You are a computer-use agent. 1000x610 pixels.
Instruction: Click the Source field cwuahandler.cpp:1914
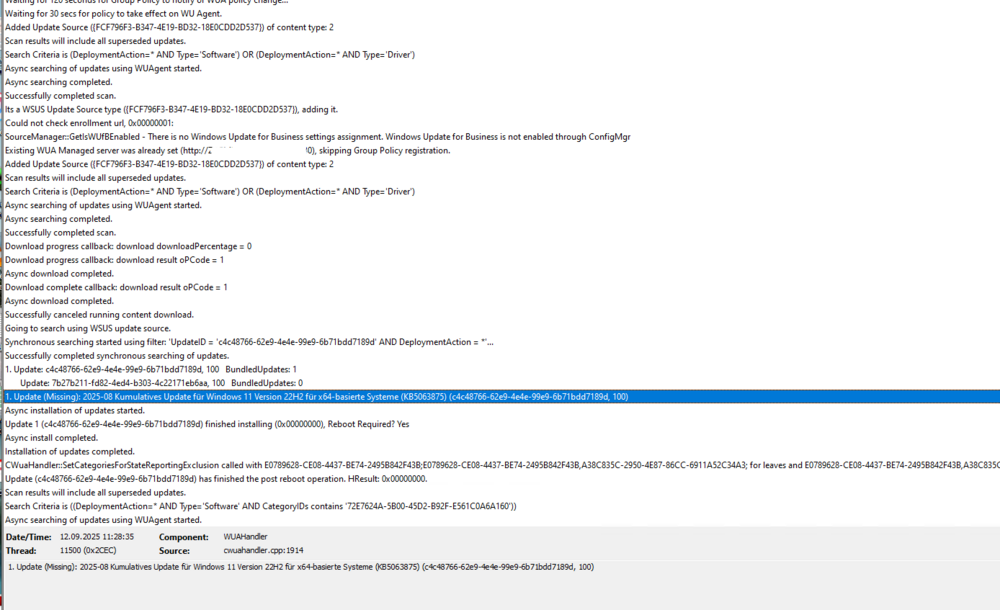click(263, 550)
